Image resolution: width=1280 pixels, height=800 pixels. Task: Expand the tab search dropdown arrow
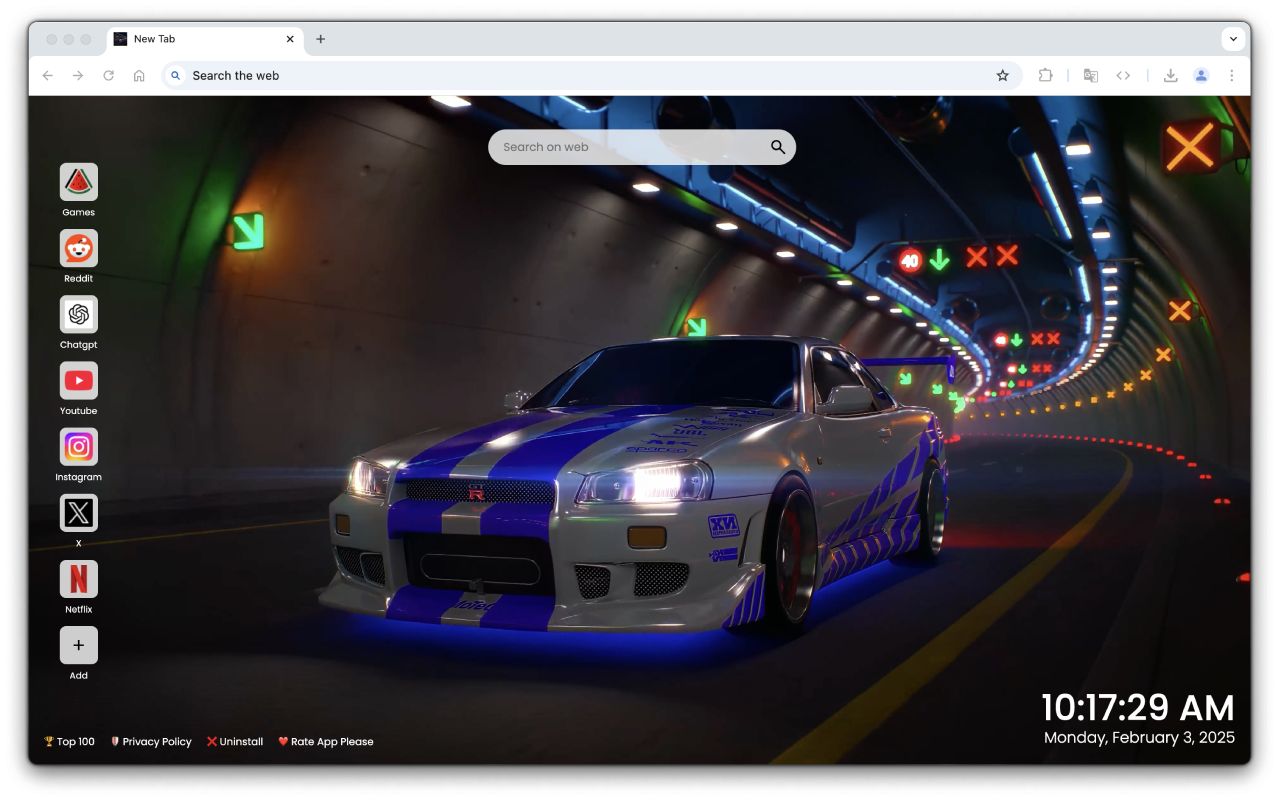coord(1233,39)
